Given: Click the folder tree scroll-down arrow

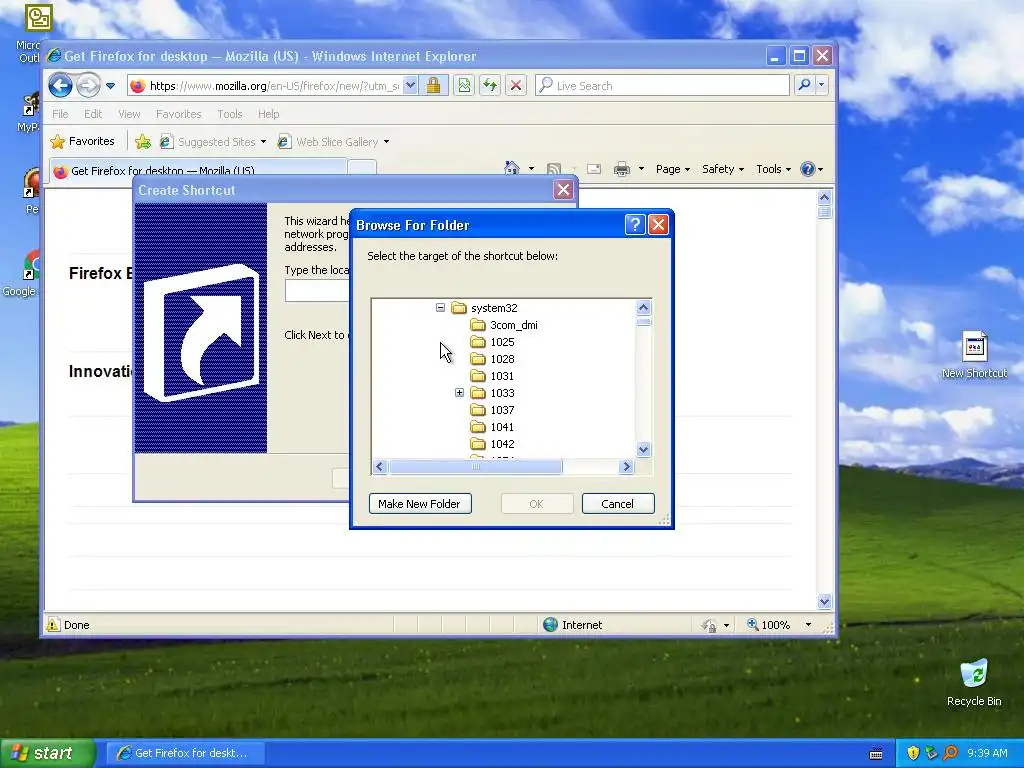Looking at the screenshot, I should [x=643, y=449].
